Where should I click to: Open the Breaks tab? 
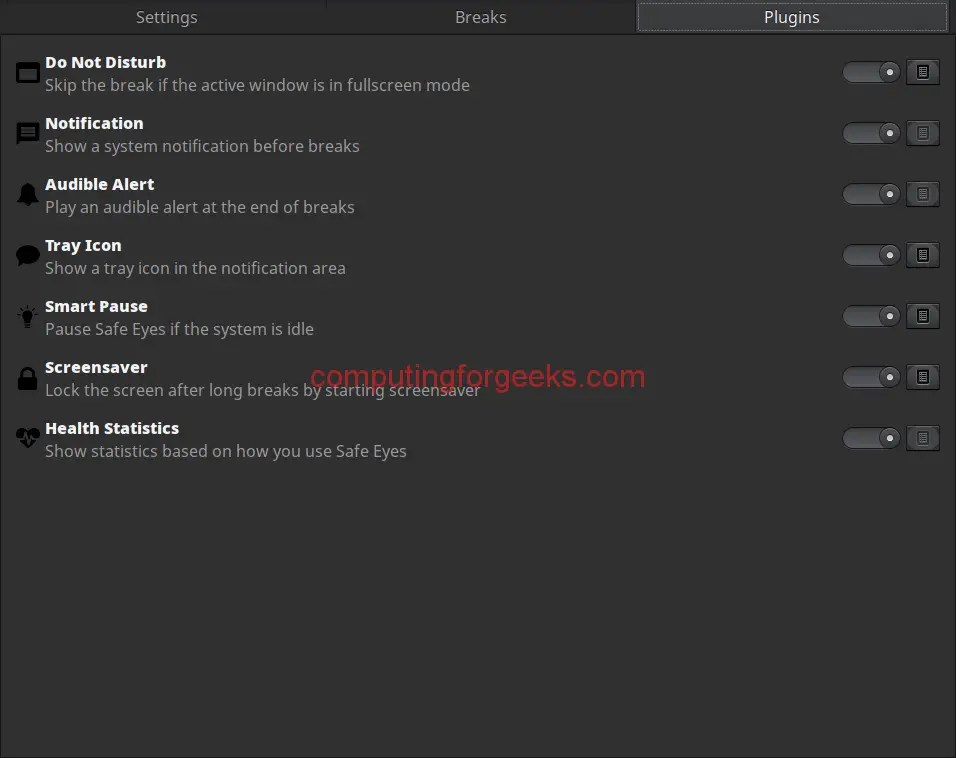[480, 16]
